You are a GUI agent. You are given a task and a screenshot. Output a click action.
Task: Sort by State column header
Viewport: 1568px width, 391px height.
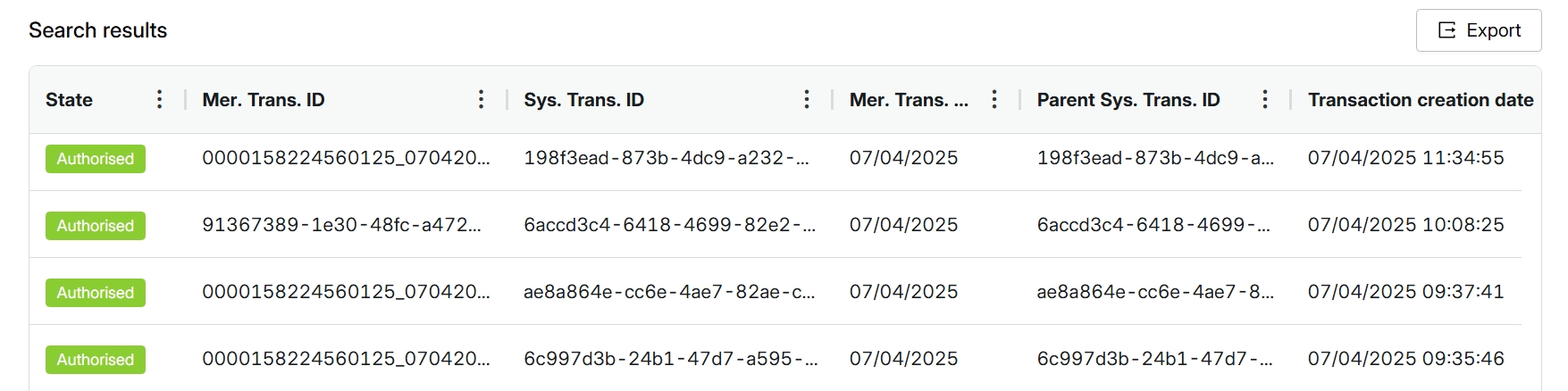pyautogui.click(x=69, y=100)
